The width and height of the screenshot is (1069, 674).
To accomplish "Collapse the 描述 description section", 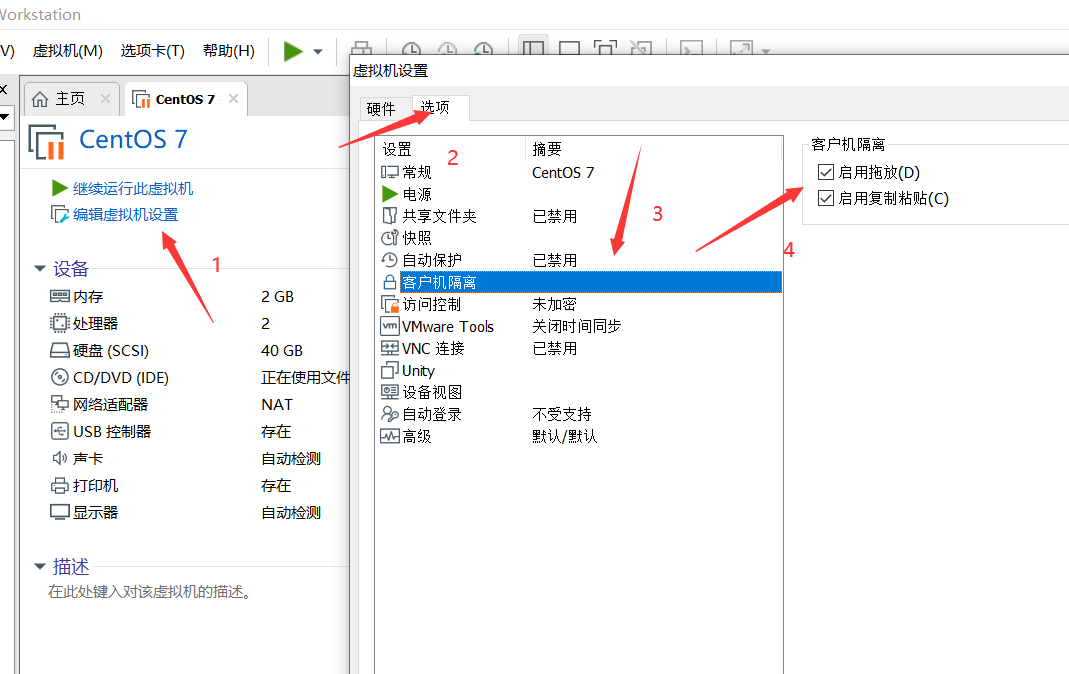I will 38,565.
